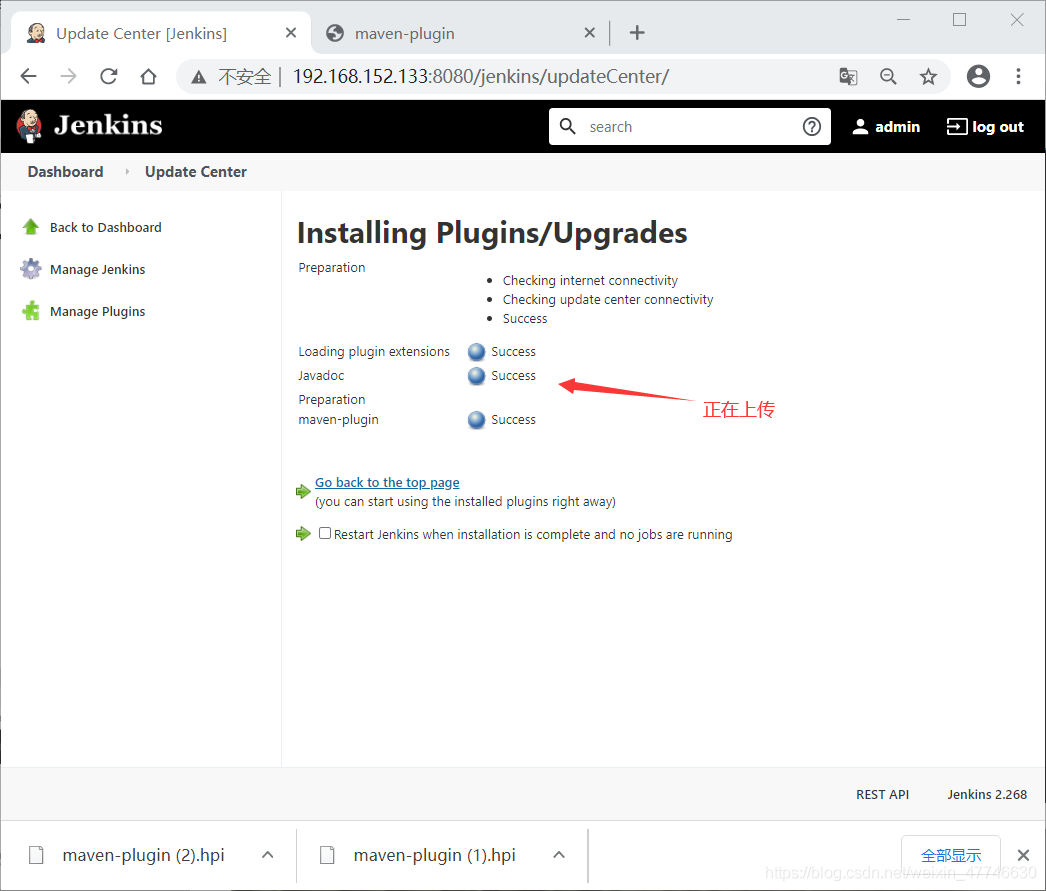Expand options for maven-plugin (2).hpi download

[x=268, y=855]
